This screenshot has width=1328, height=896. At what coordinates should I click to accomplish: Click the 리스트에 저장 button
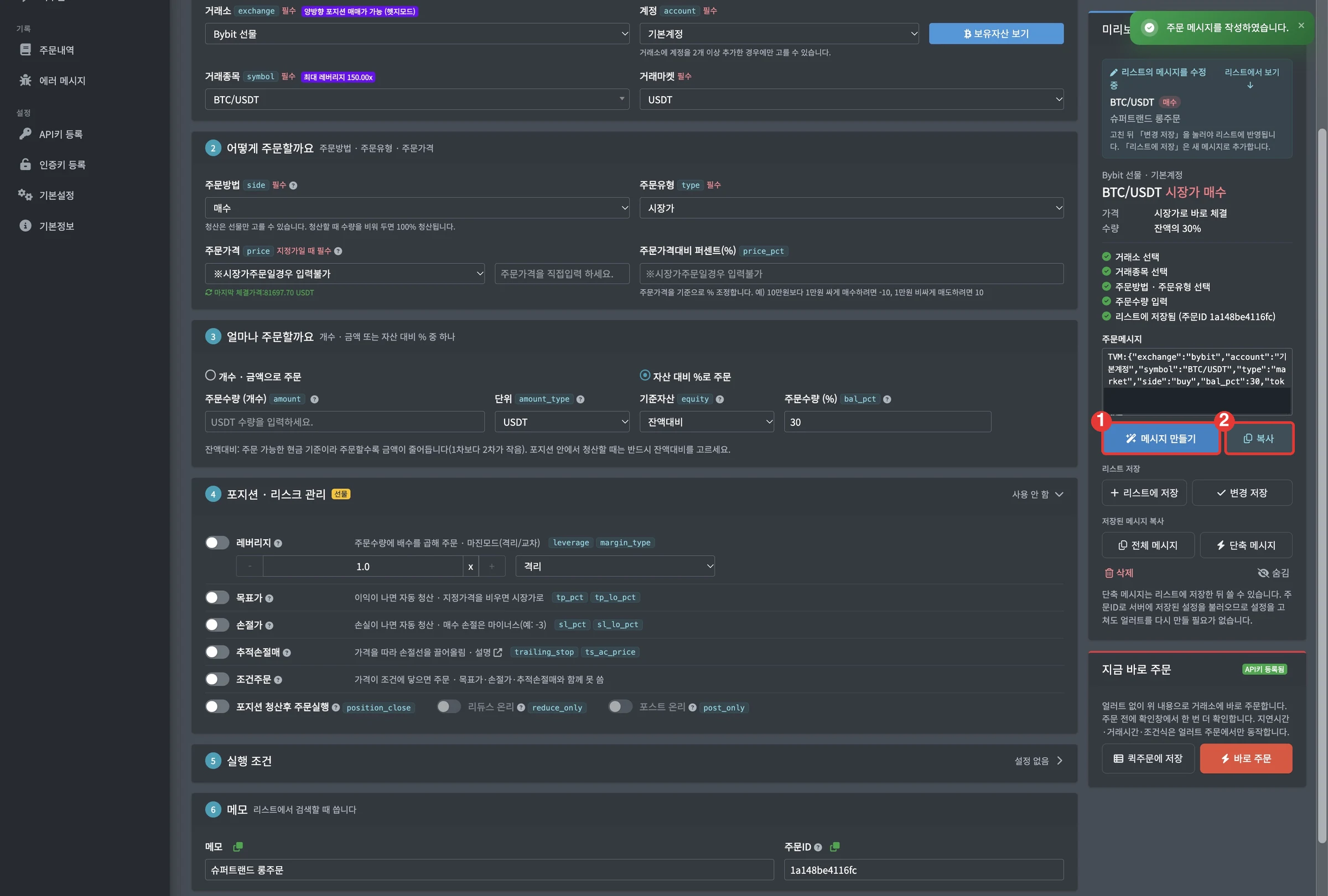coord(1144,493)
